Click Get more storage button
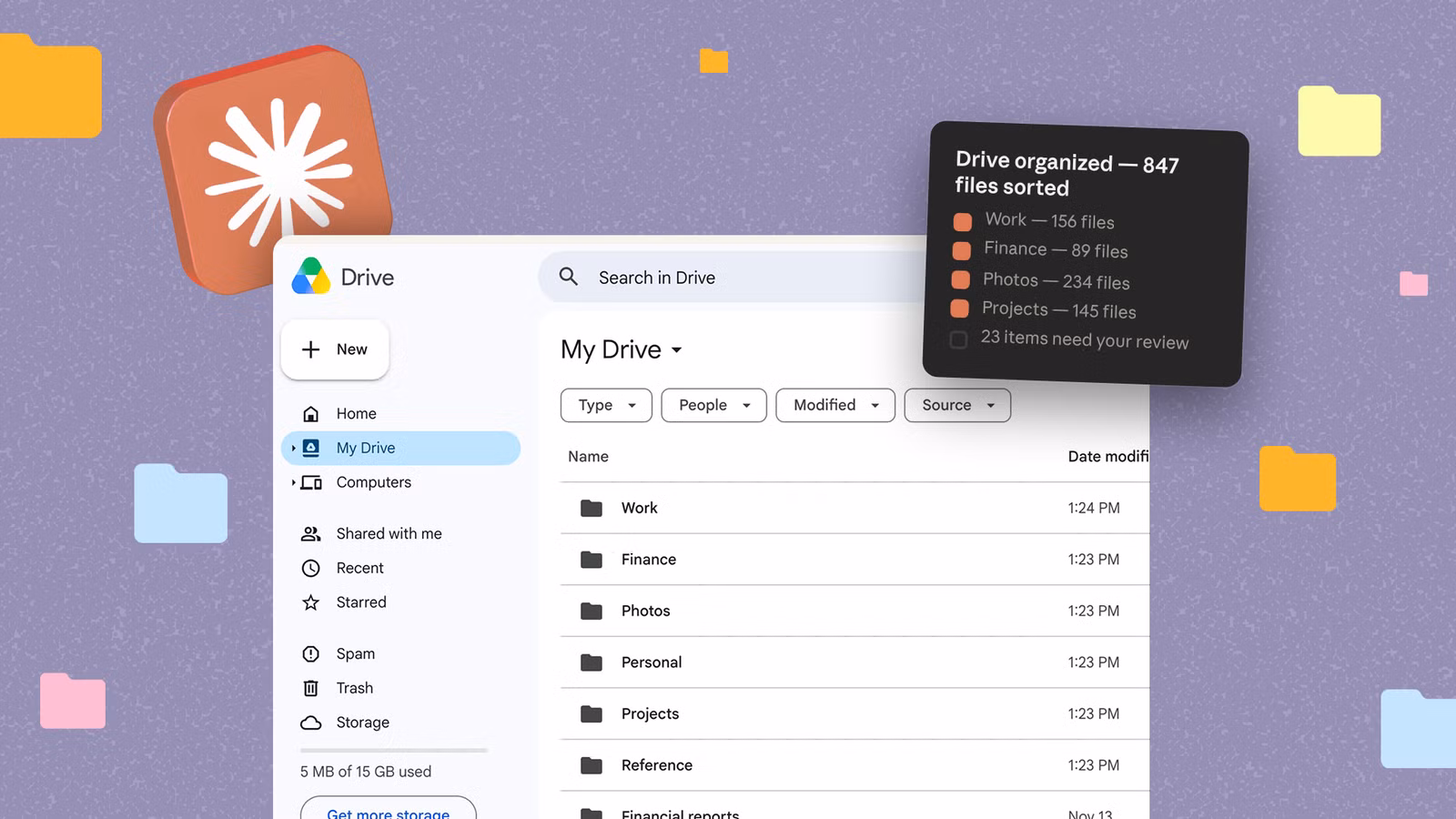 (x=389, y=809)
